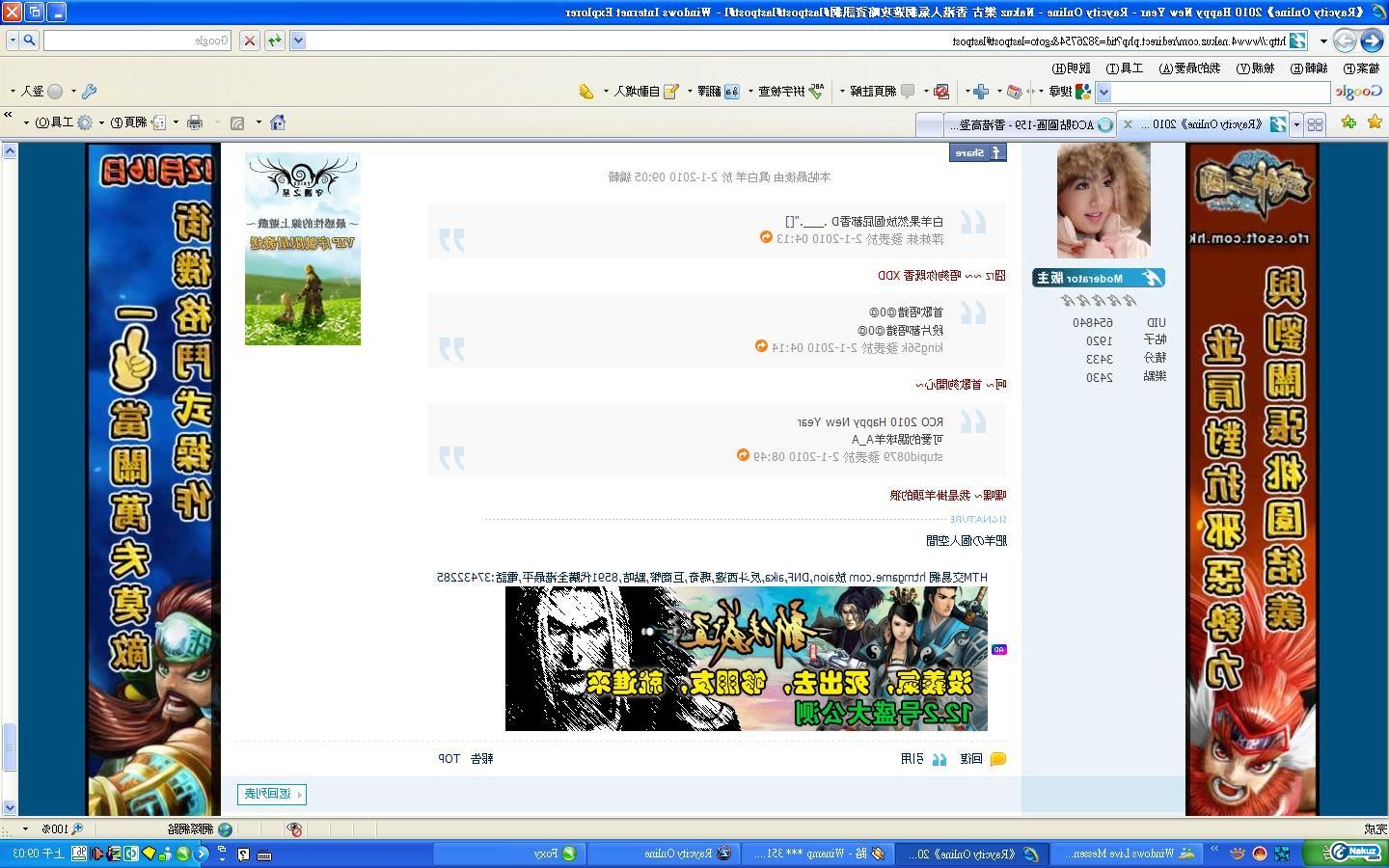Open the recent pages dropdown arrow

tap(1323, 41)
